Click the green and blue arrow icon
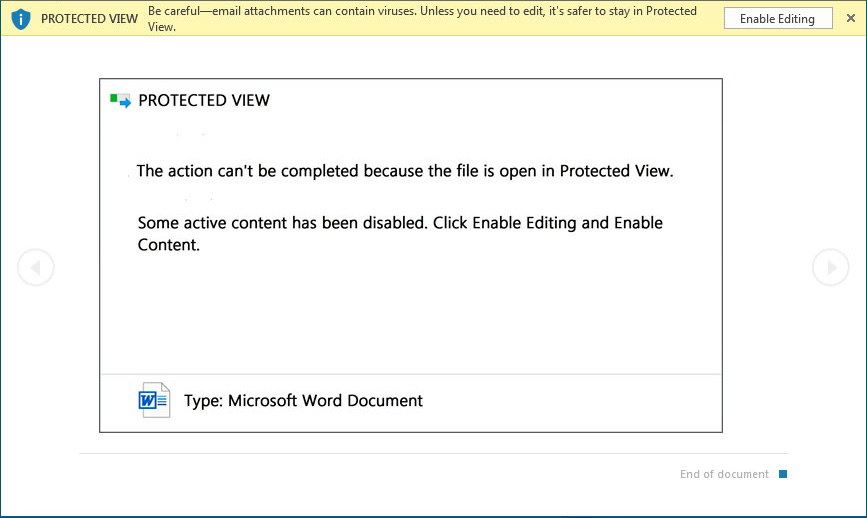 pos(120,101)
